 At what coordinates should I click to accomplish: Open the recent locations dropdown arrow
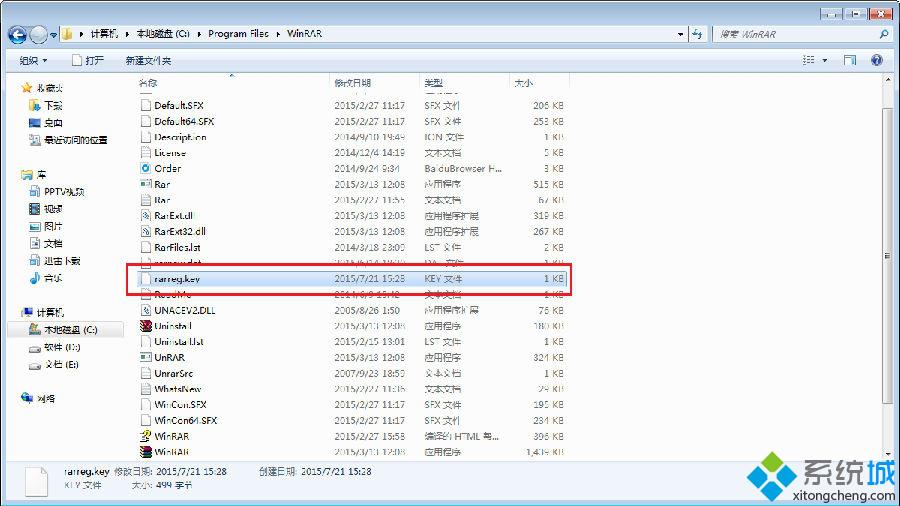(53, 36)
